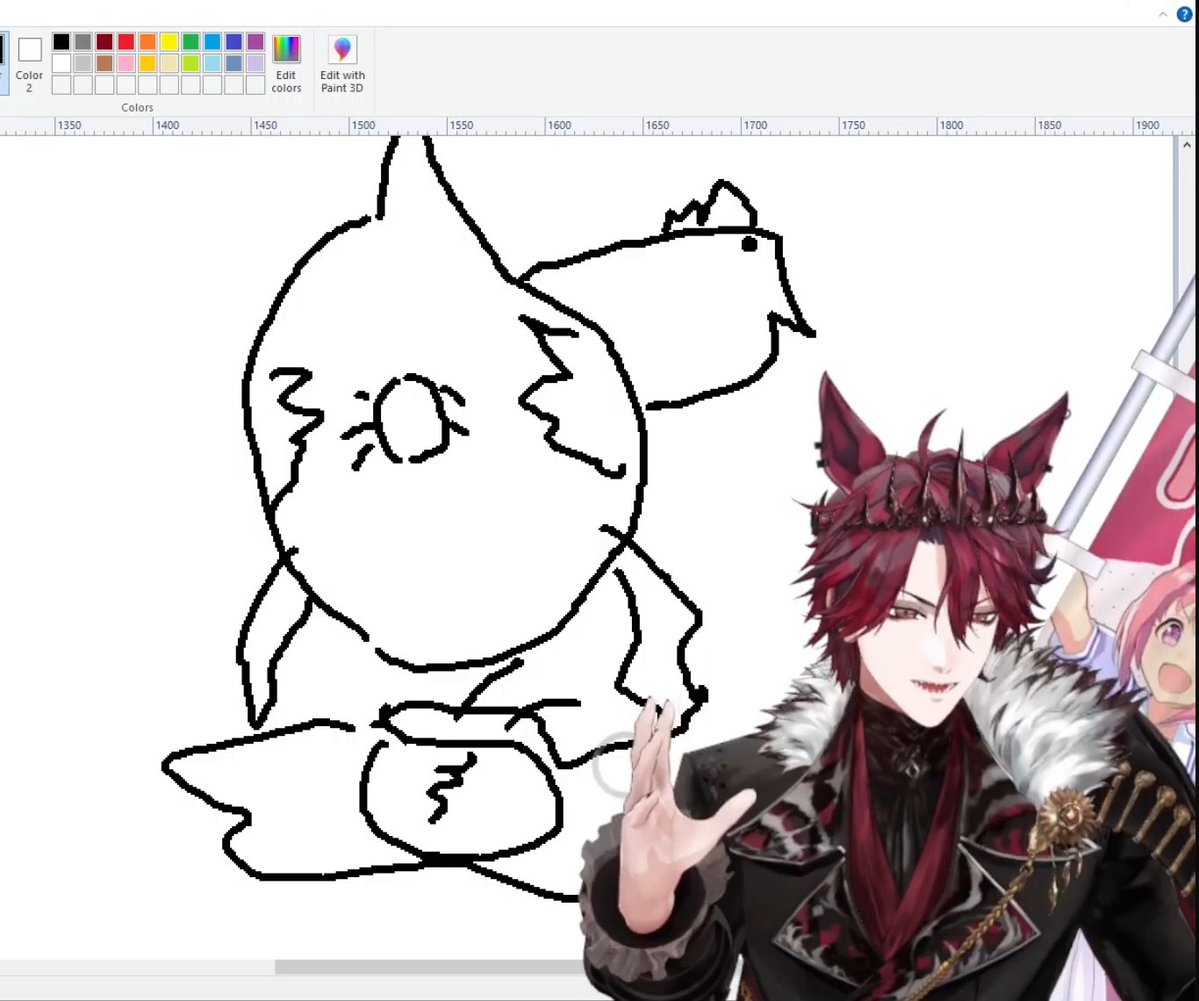Pick the bright red color swatch
The height and width of the screenshot is (1001, 1199).
(126, 42)
